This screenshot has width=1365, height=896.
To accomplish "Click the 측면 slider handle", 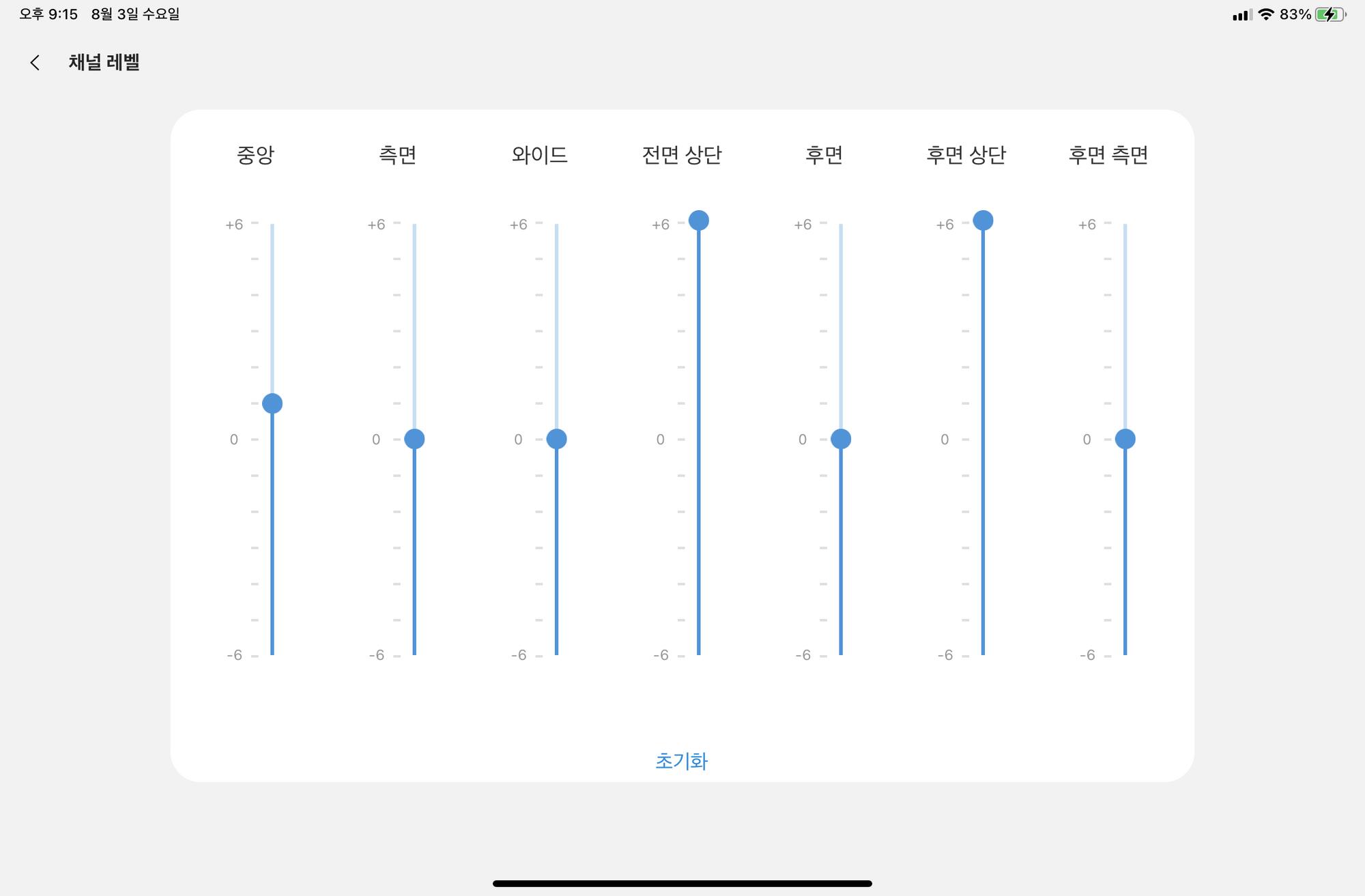I will pyautogui.click(x=414, y=439).
